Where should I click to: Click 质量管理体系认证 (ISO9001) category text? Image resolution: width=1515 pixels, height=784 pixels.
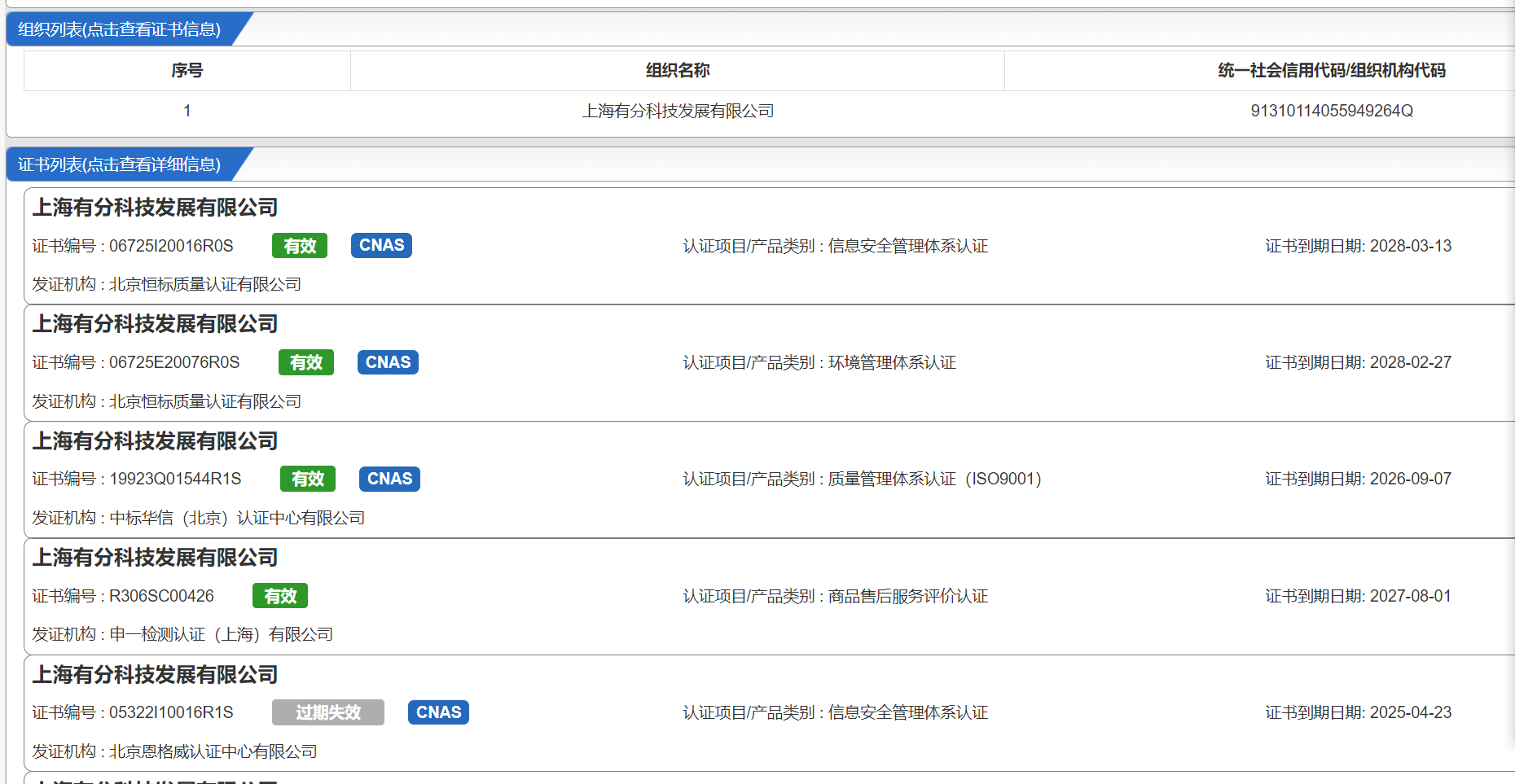click(x=935, y=479)
